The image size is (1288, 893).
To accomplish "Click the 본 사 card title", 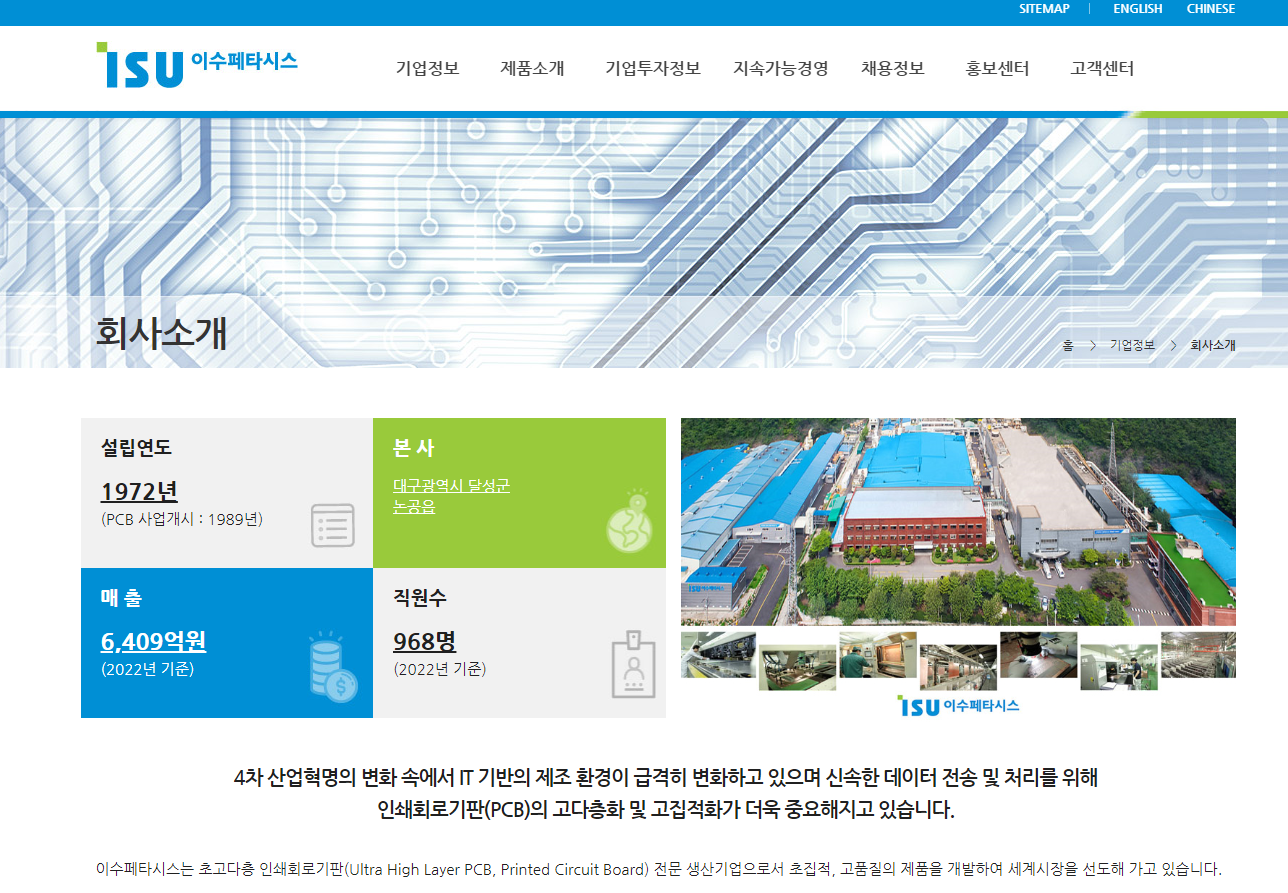I will point(414,447).
